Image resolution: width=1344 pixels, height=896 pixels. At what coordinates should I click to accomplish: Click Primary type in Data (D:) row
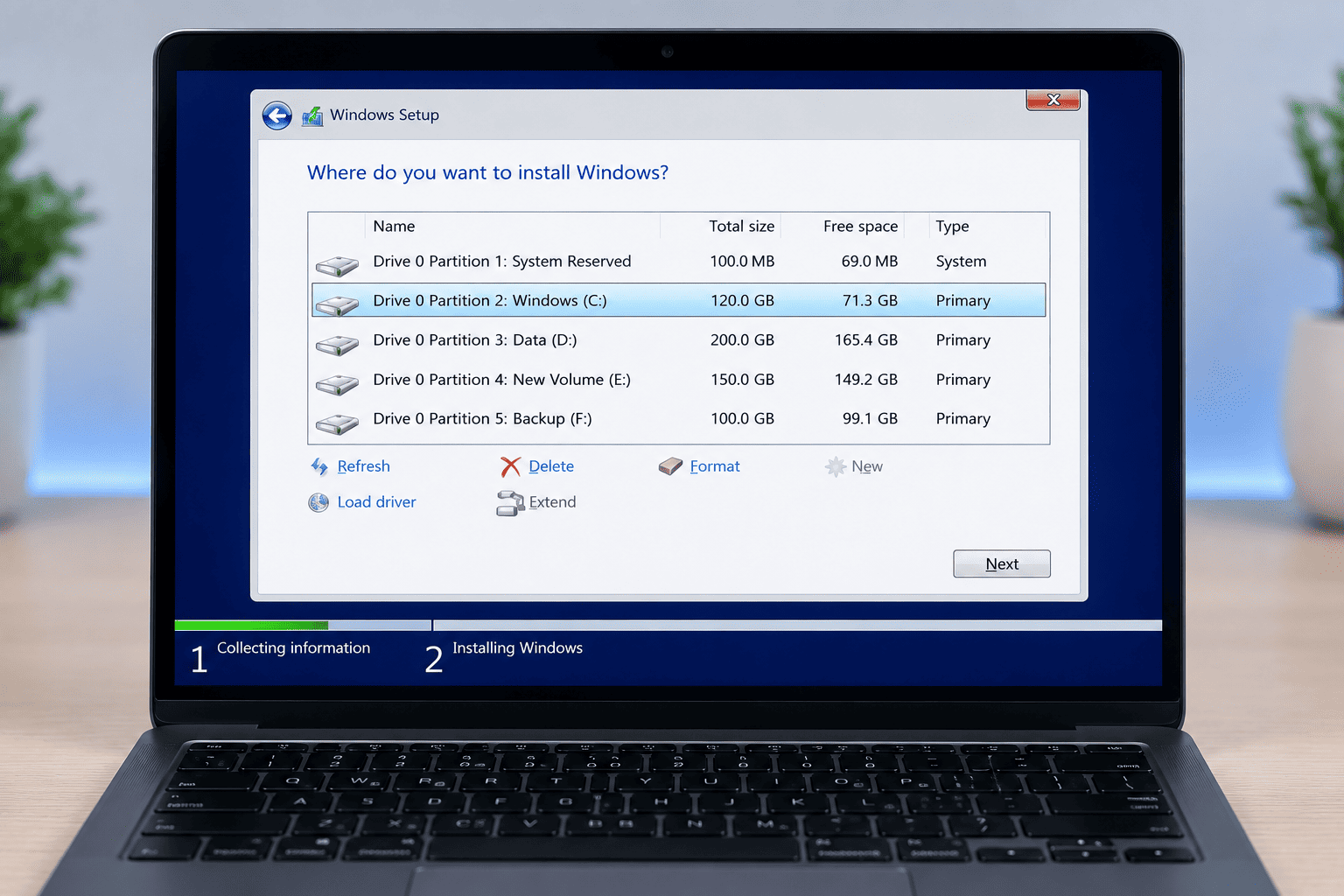pyautogui.click(x=962, y=339)
